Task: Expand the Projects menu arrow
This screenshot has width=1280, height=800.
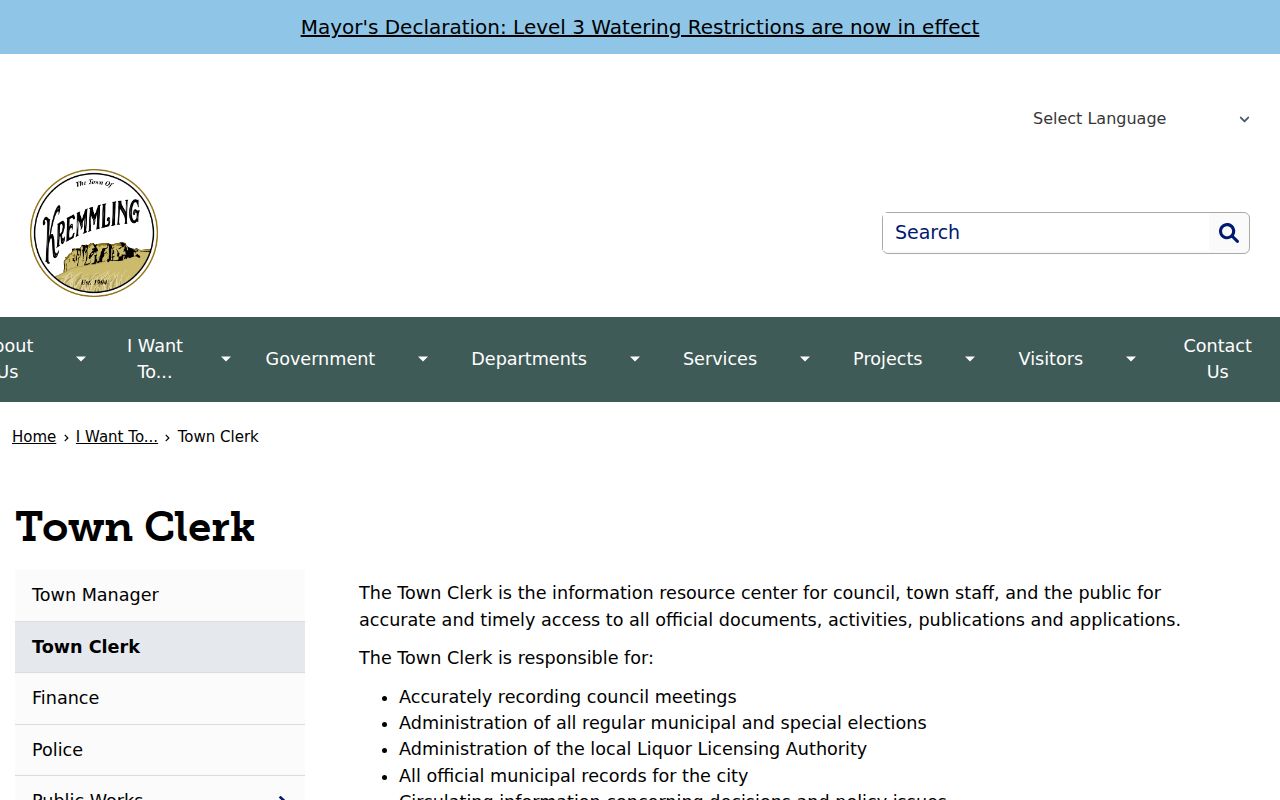Action: click(x=970, y=359)
